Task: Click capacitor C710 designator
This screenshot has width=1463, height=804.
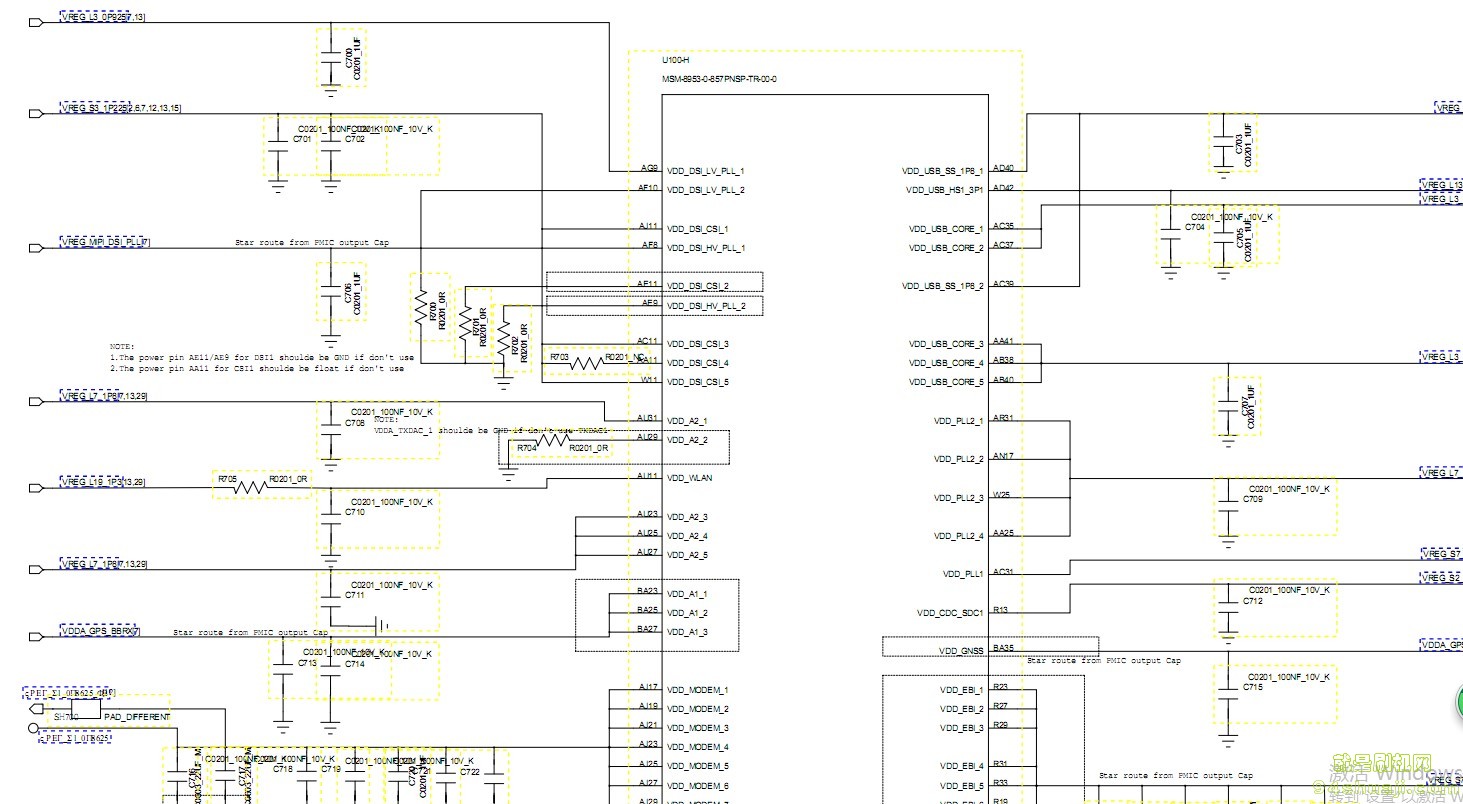Action: pos(355,511)
